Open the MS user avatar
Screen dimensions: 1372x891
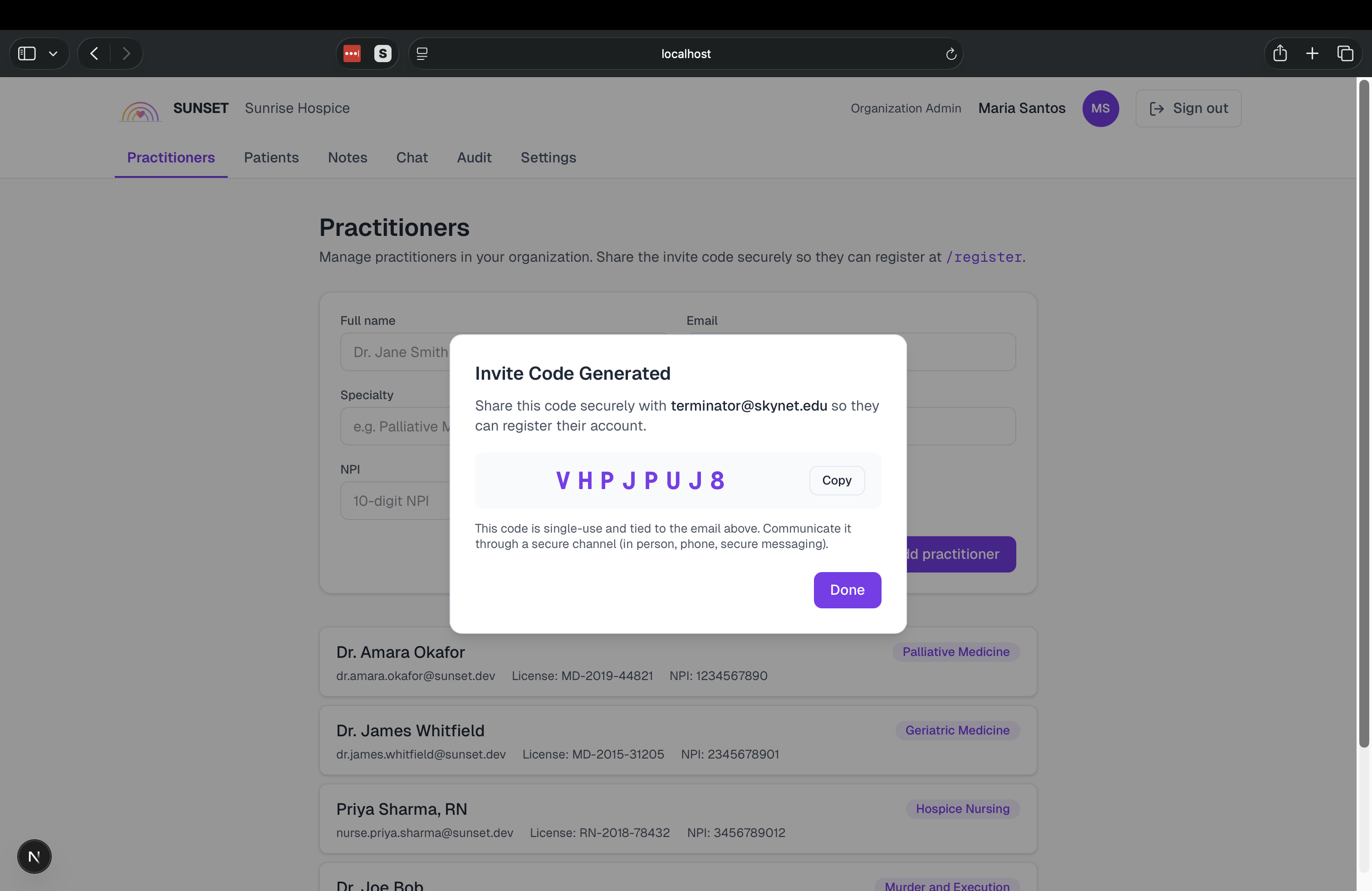1100,108
